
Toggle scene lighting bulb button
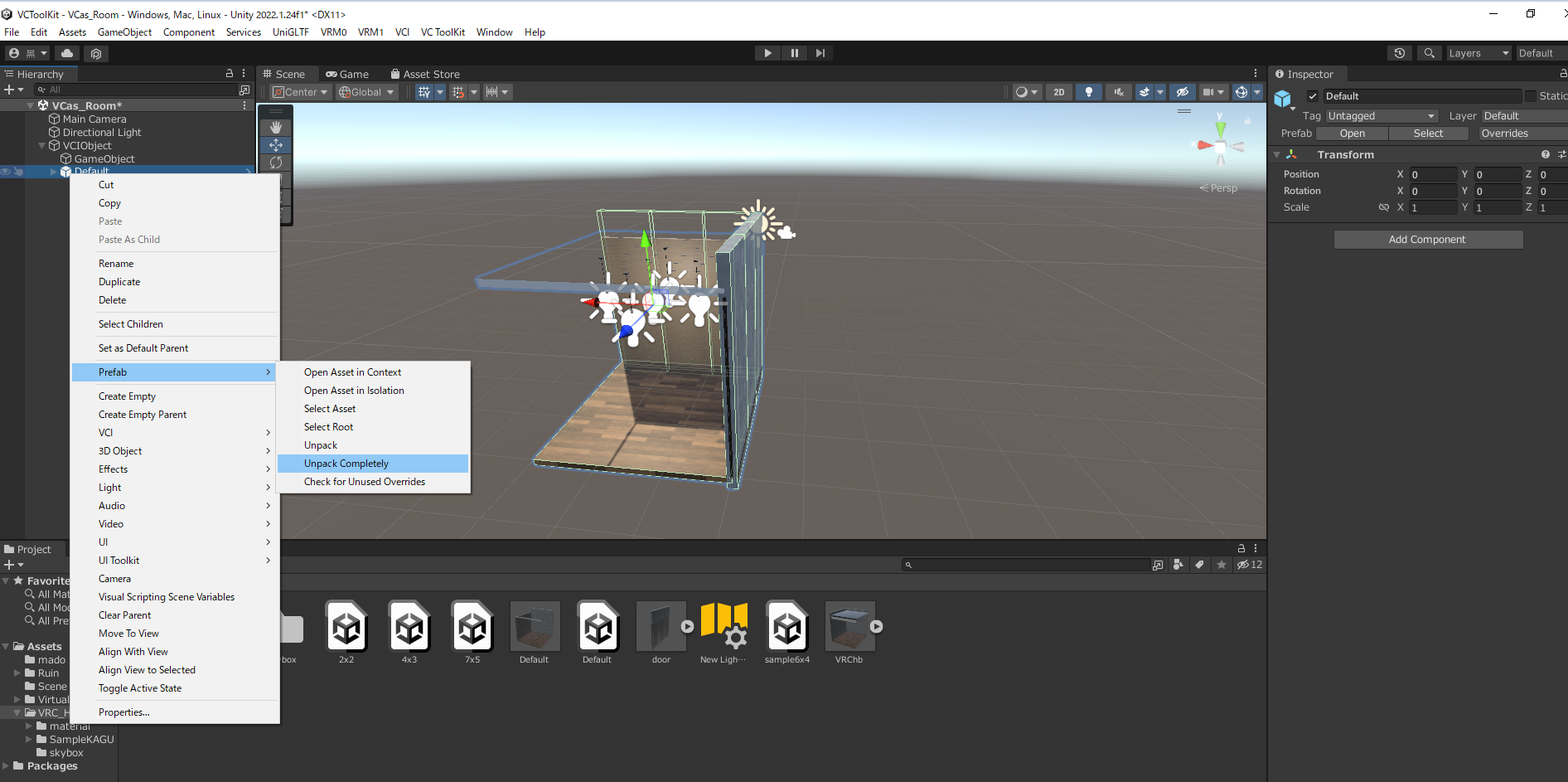coord(1089,92)
